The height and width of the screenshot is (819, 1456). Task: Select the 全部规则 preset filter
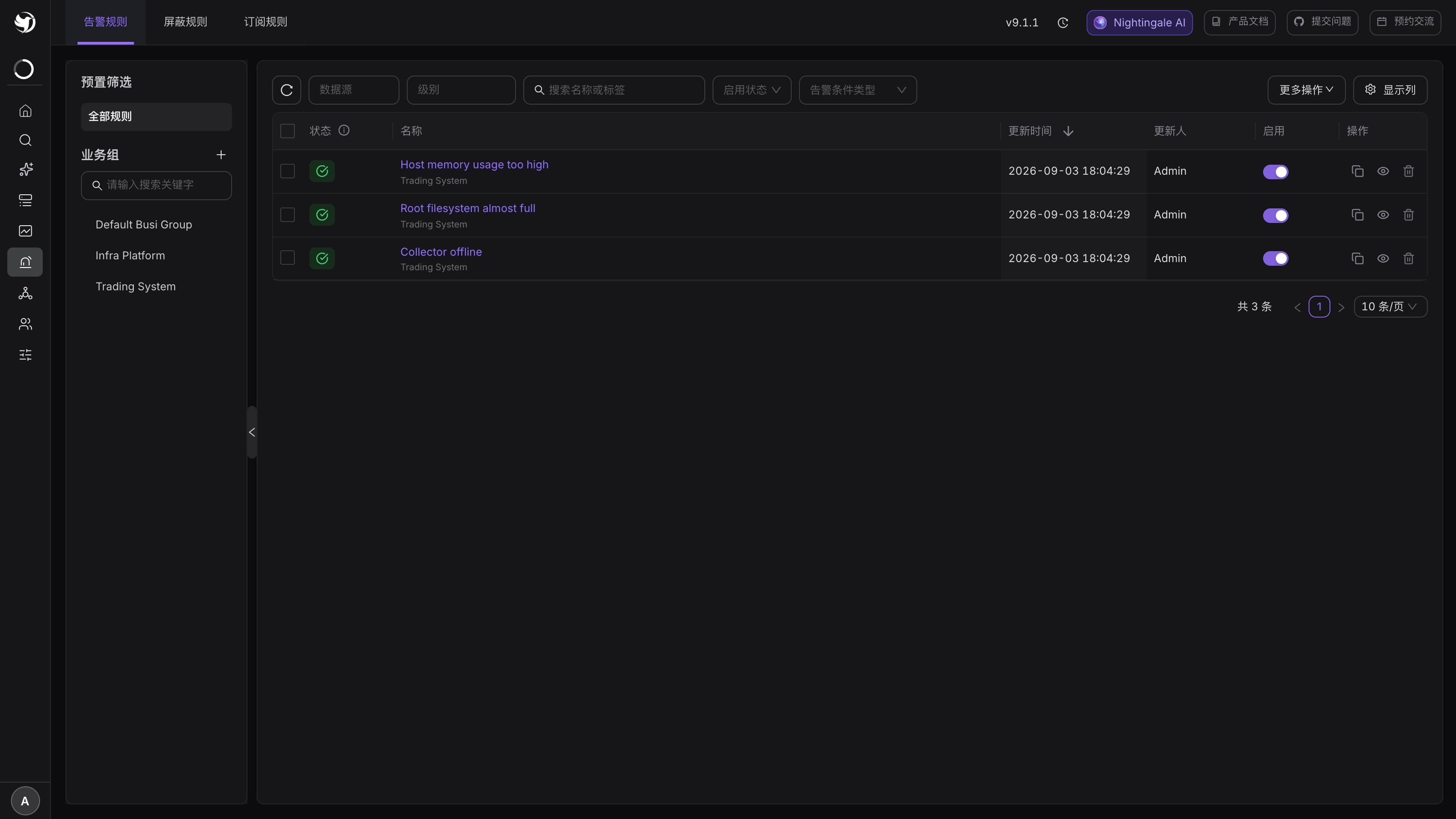(157, 117)
